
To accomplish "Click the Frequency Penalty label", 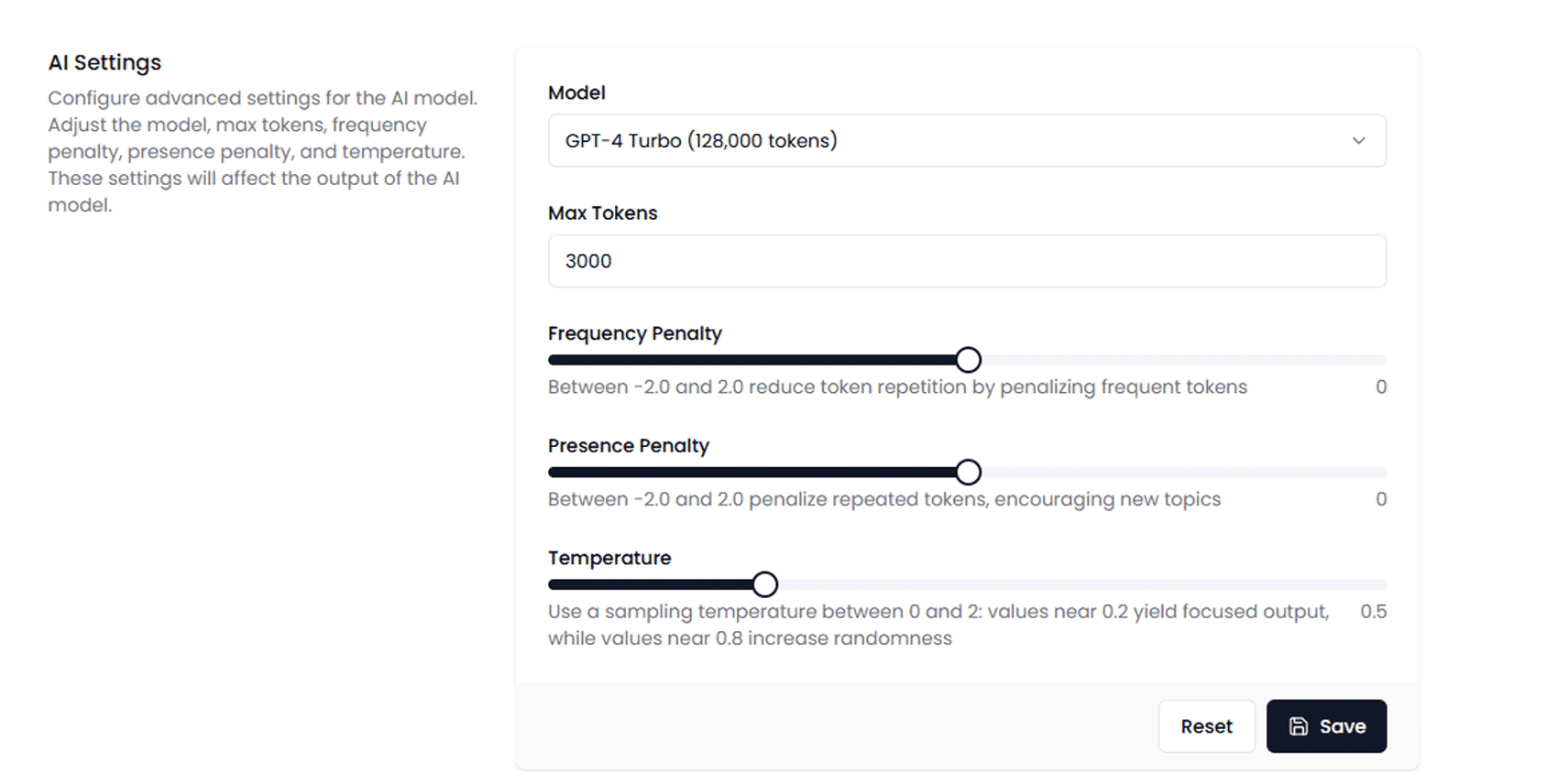I will (x=634, y=333).
